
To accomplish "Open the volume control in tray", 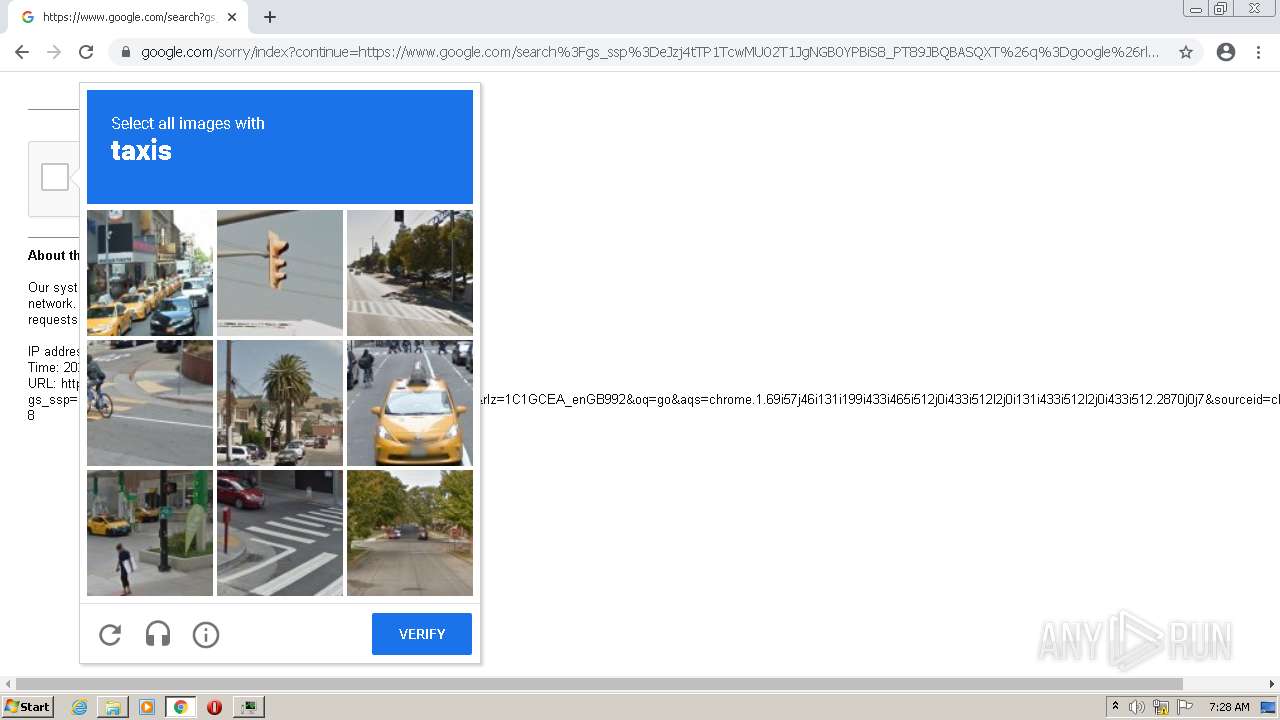I will click(1137, 707).
